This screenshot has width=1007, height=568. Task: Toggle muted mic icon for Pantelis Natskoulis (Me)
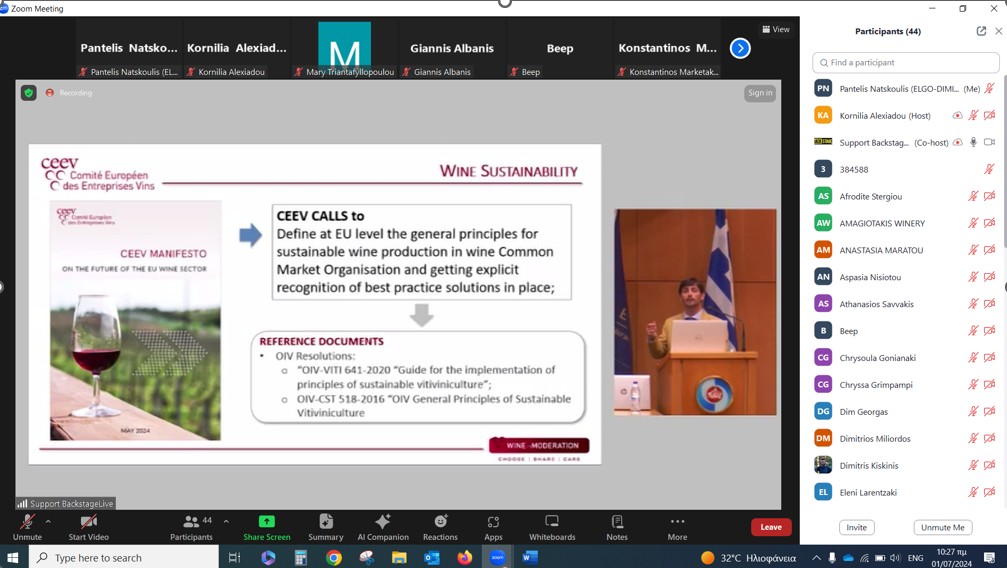pos(990,89)
